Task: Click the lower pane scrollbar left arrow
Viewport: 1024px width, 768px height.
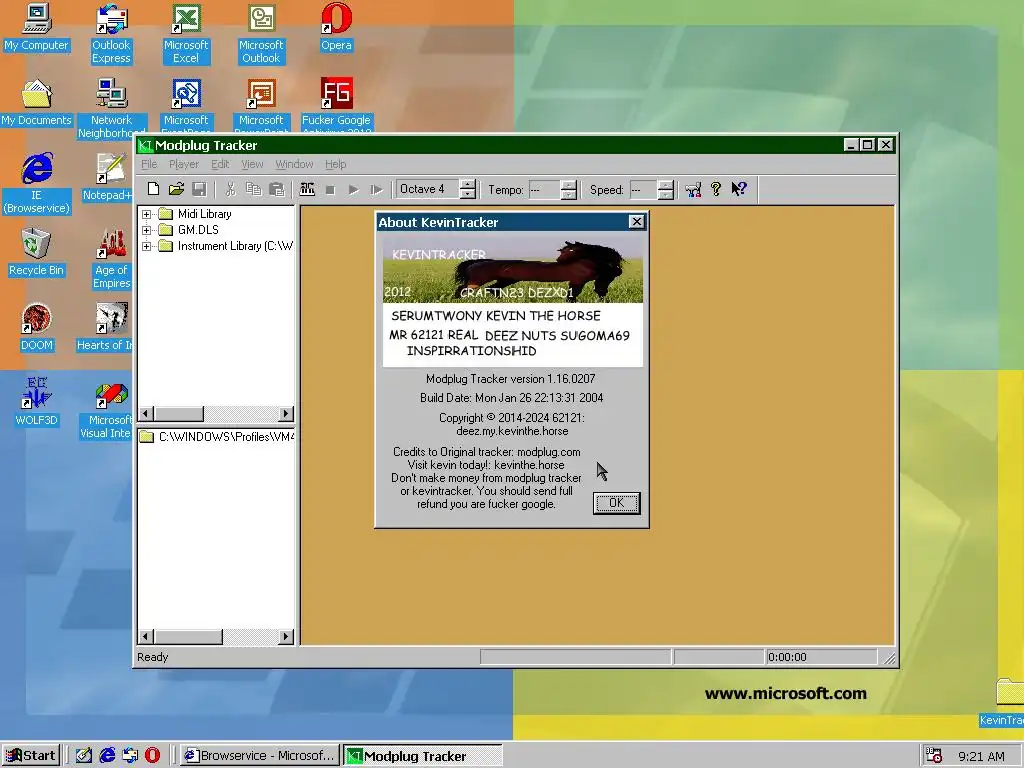Action: tap(146, 636)
